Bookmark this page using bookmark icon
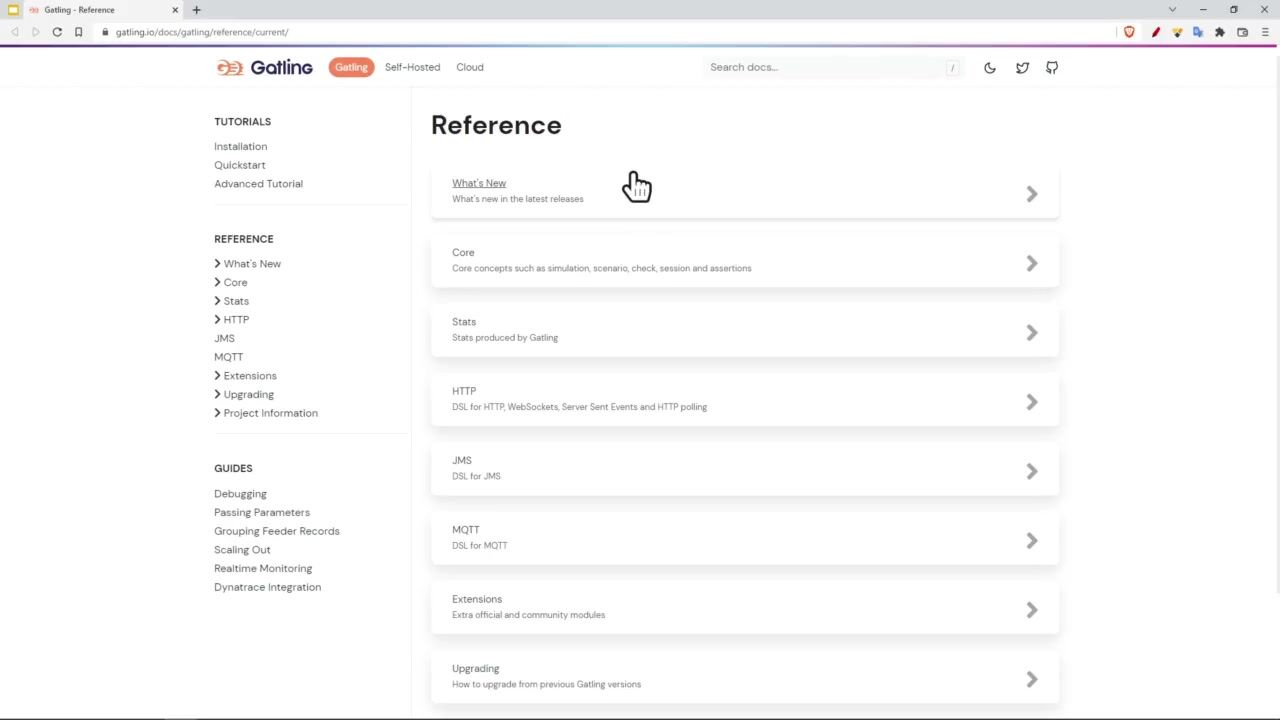 [78, 32]
